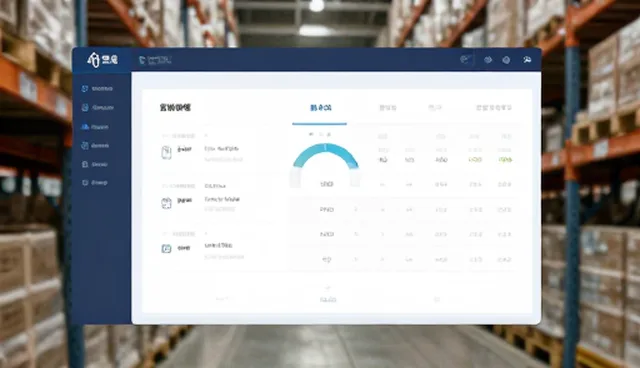Open the sixth sidebar menu item

coord(94,183)
